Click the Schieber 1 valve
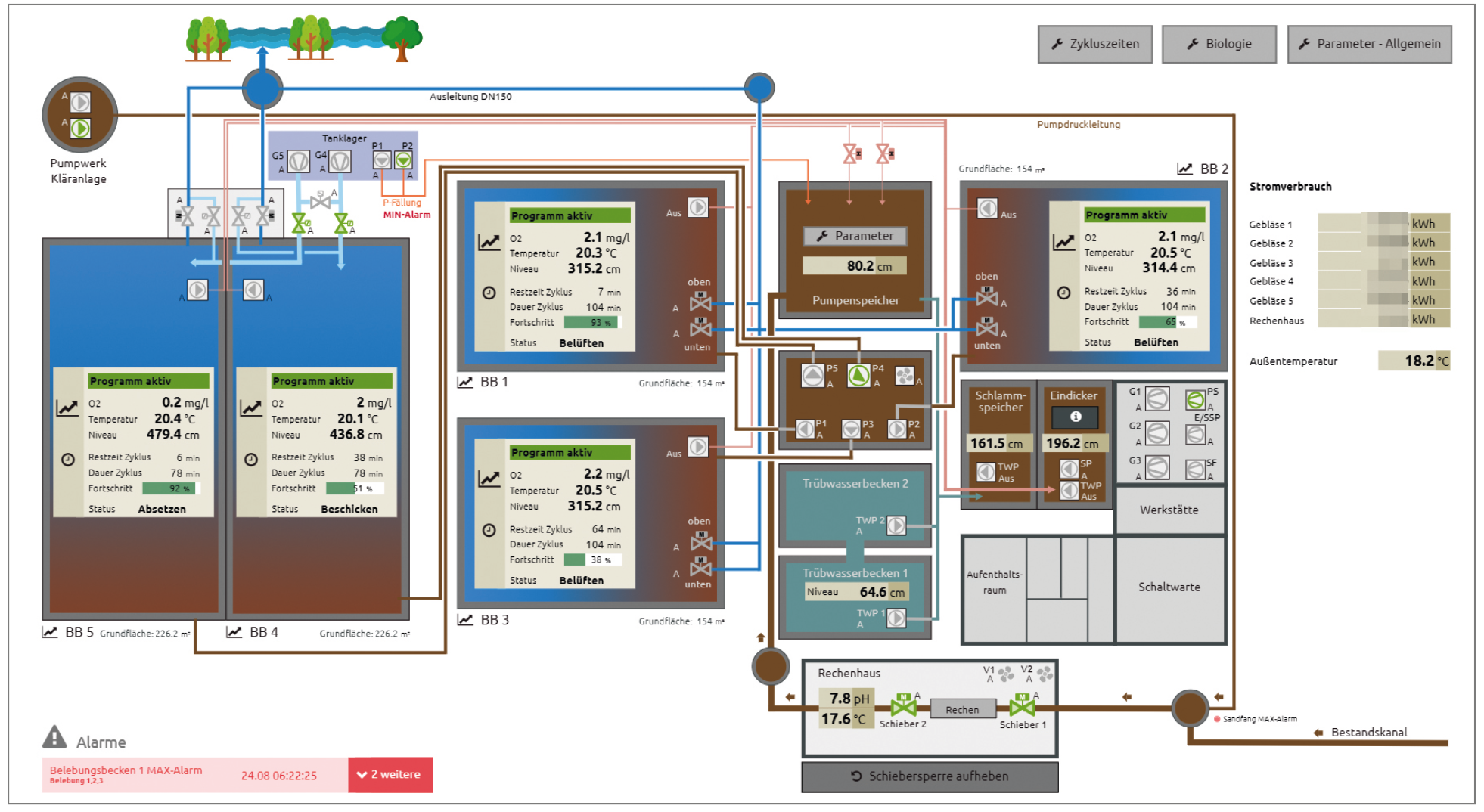Image resolution: width=1484 pixels, height=812 pixels. (x=1023, y=706)
